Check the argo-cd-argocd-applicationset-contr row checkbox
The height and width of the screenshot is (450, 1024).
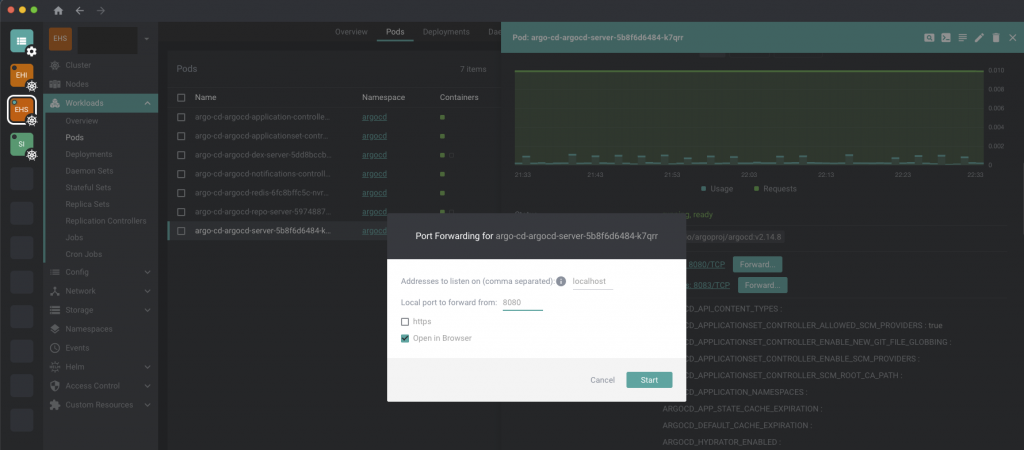tap(182, 137)
